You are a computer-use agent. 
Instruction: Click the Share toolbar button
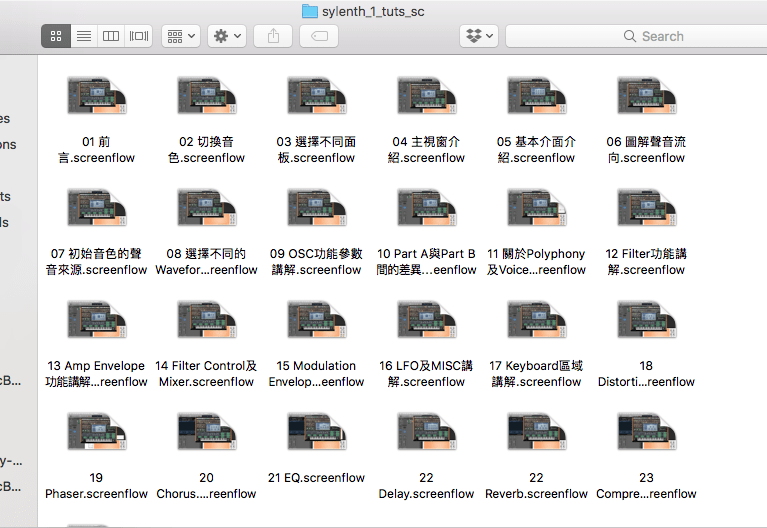(x=273, y=36)
